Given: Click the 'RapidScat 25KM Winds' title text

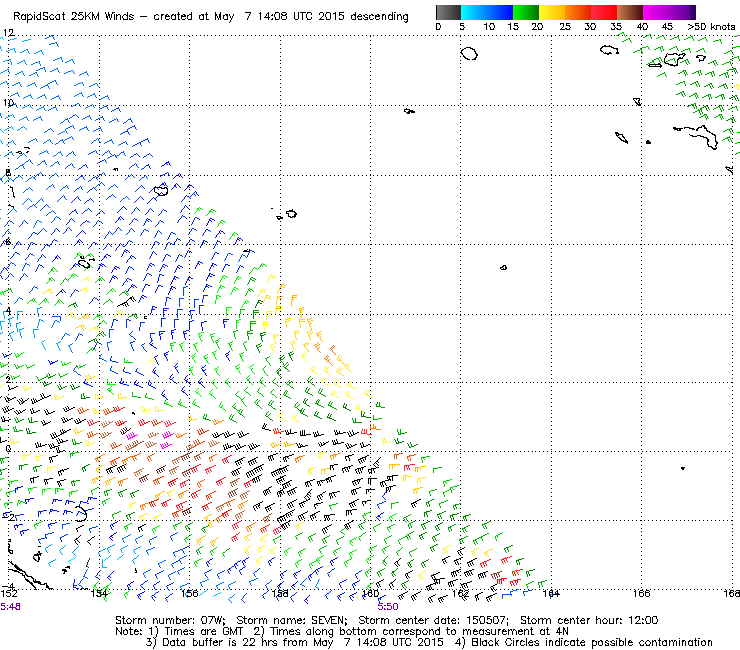Looking at the screenshot, I should click(74, 17).
